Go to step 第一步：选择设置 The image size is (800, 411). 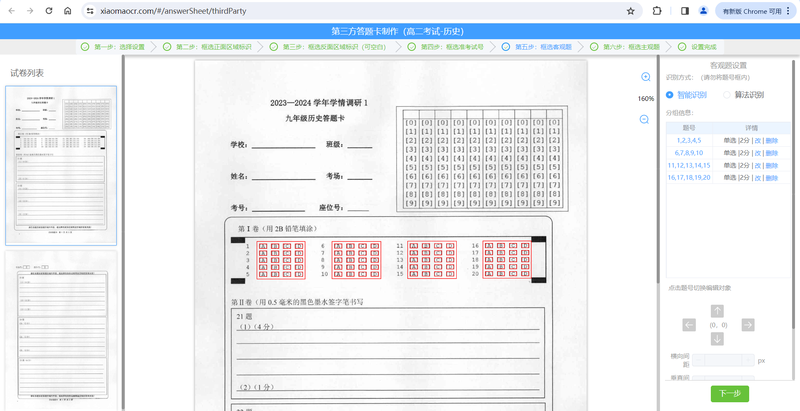pos(113,47)
